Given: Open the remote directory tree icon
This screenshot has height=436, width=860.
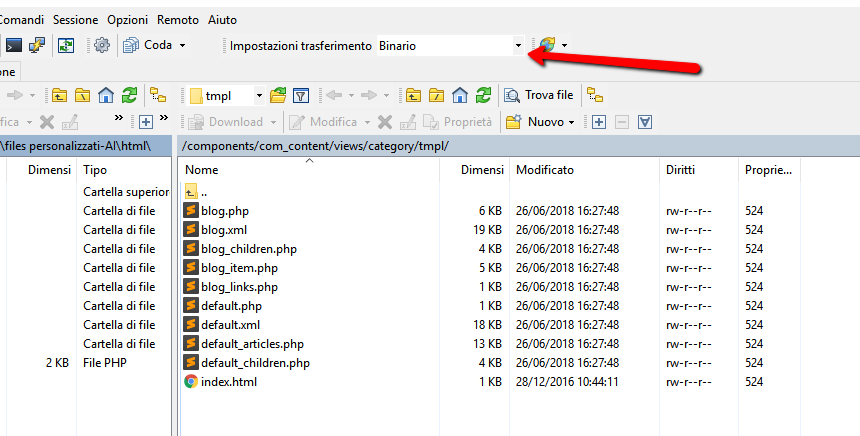Looking at the screenshot, I should click(x=596, y=96).
